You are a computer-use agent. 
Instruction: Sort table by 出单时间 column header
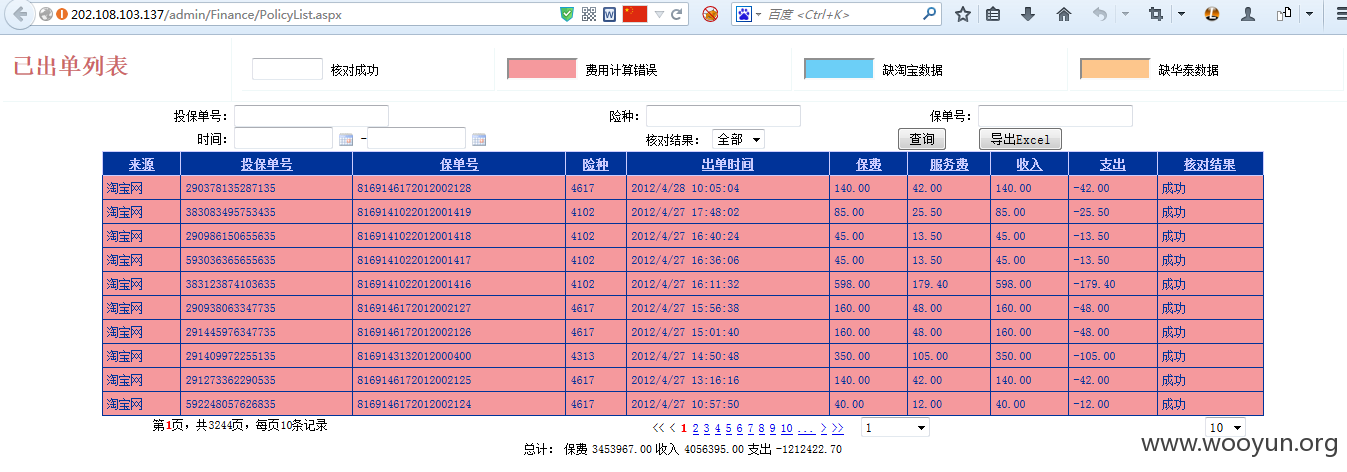pos(727,164)
